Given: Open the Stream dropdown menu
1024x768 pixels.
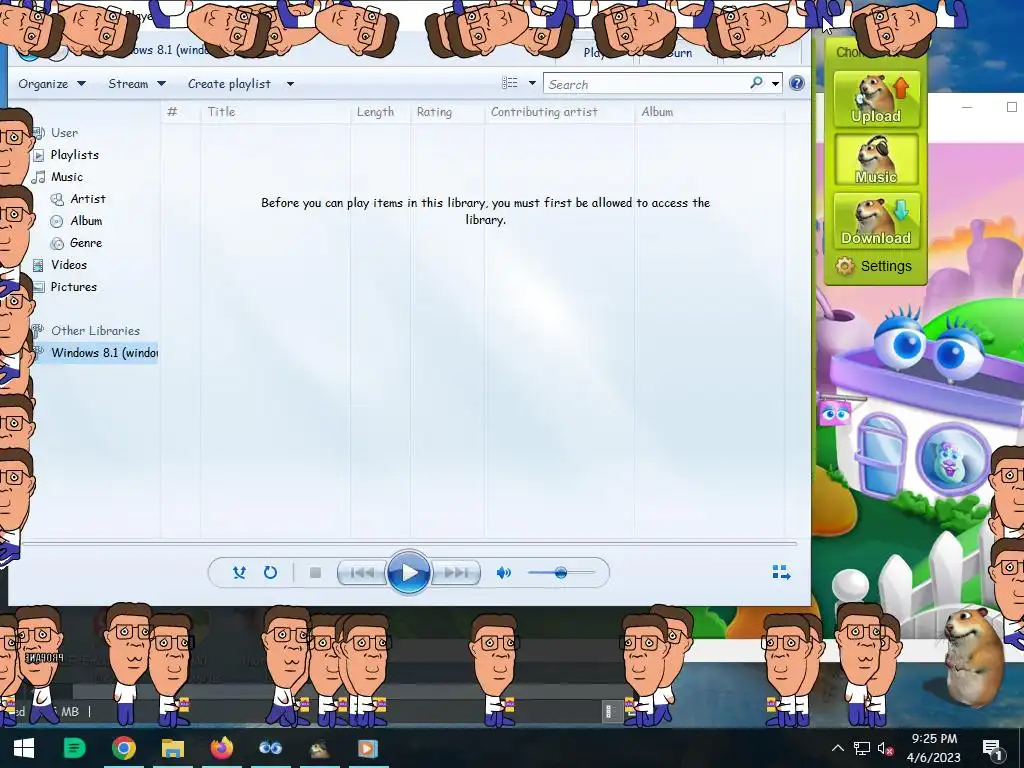Looking at the screenshot, I should 136,84.
